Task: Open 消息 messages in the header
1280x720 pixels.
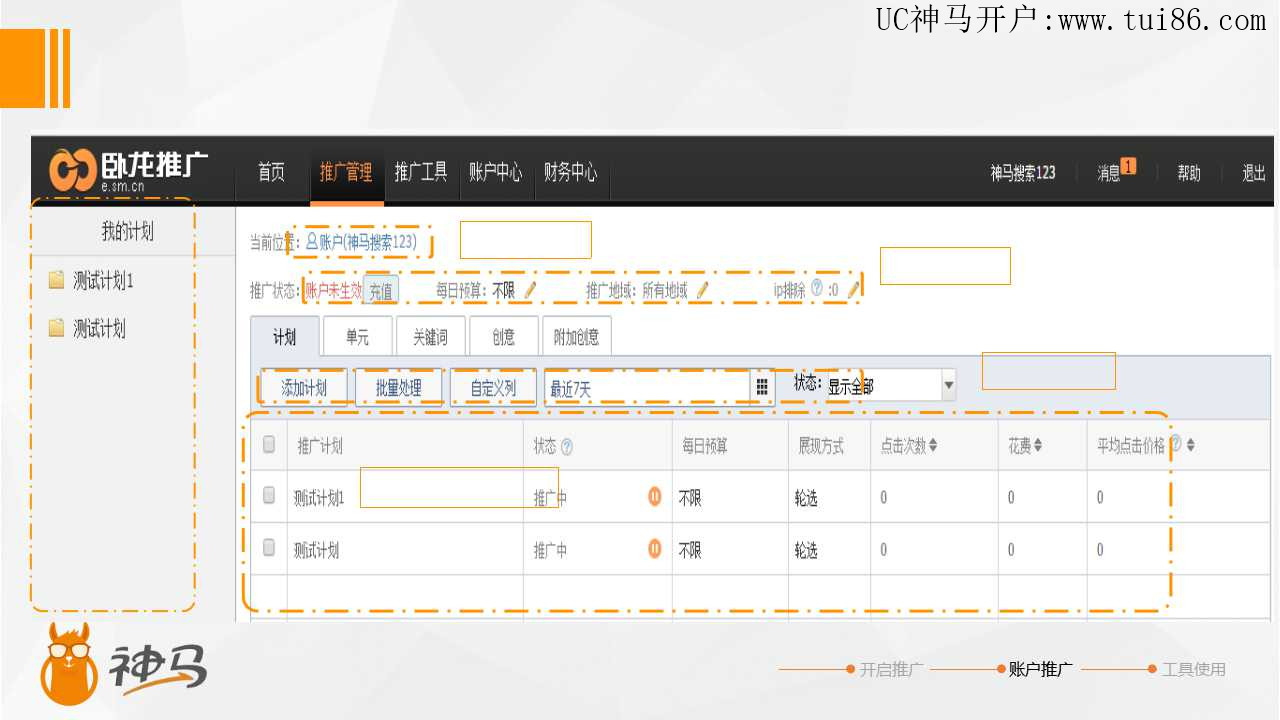Action: (1109, 173)
